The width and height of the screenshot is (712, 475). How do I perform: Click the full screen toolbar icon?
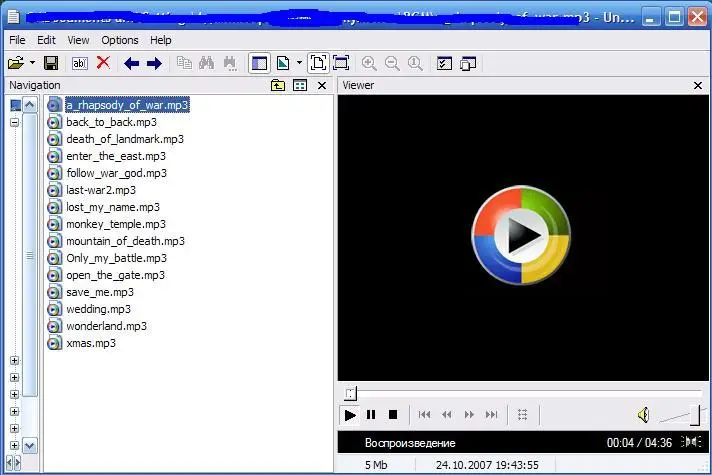pyautogui.click(x=341, y=63)
